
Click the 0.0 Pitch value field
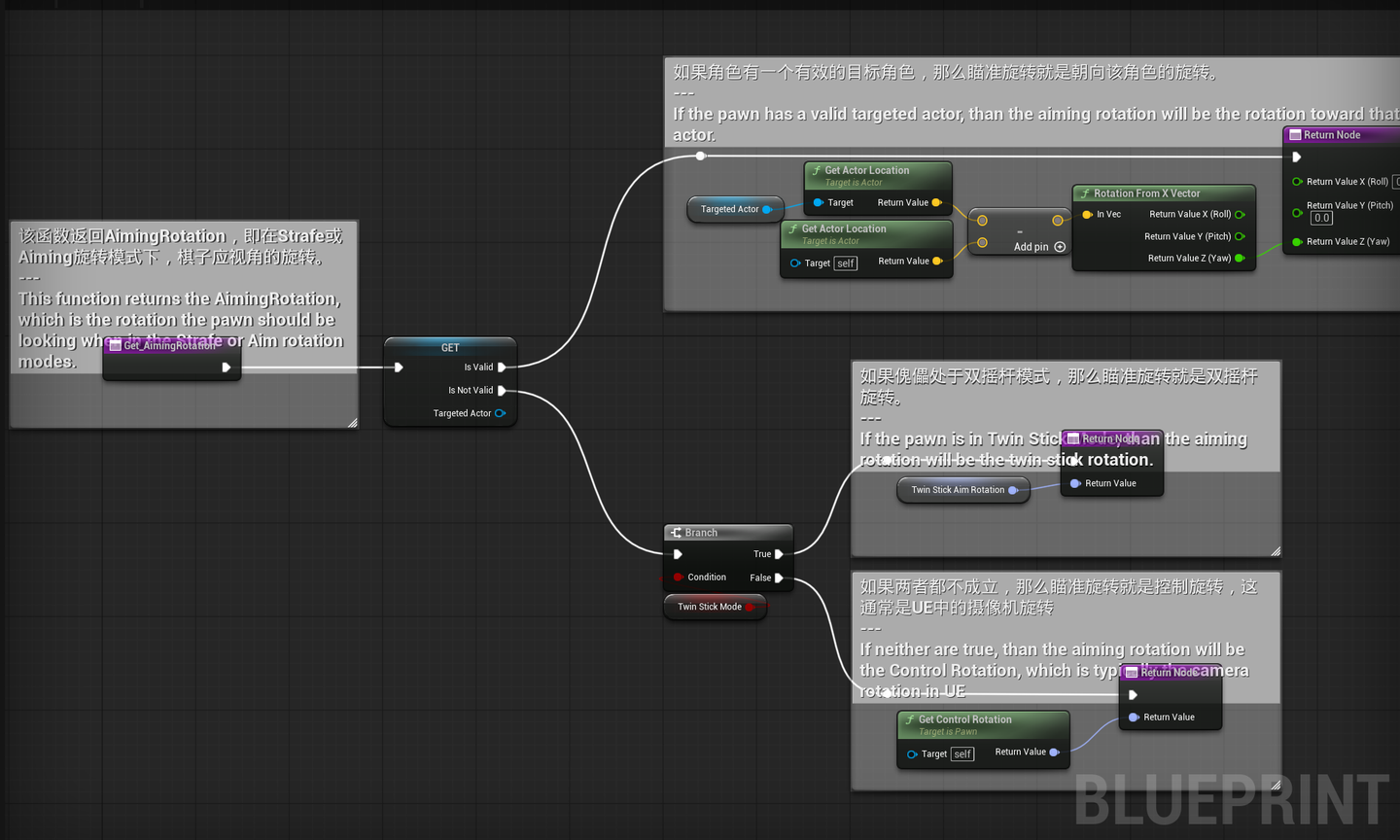tap(1321, 219)
